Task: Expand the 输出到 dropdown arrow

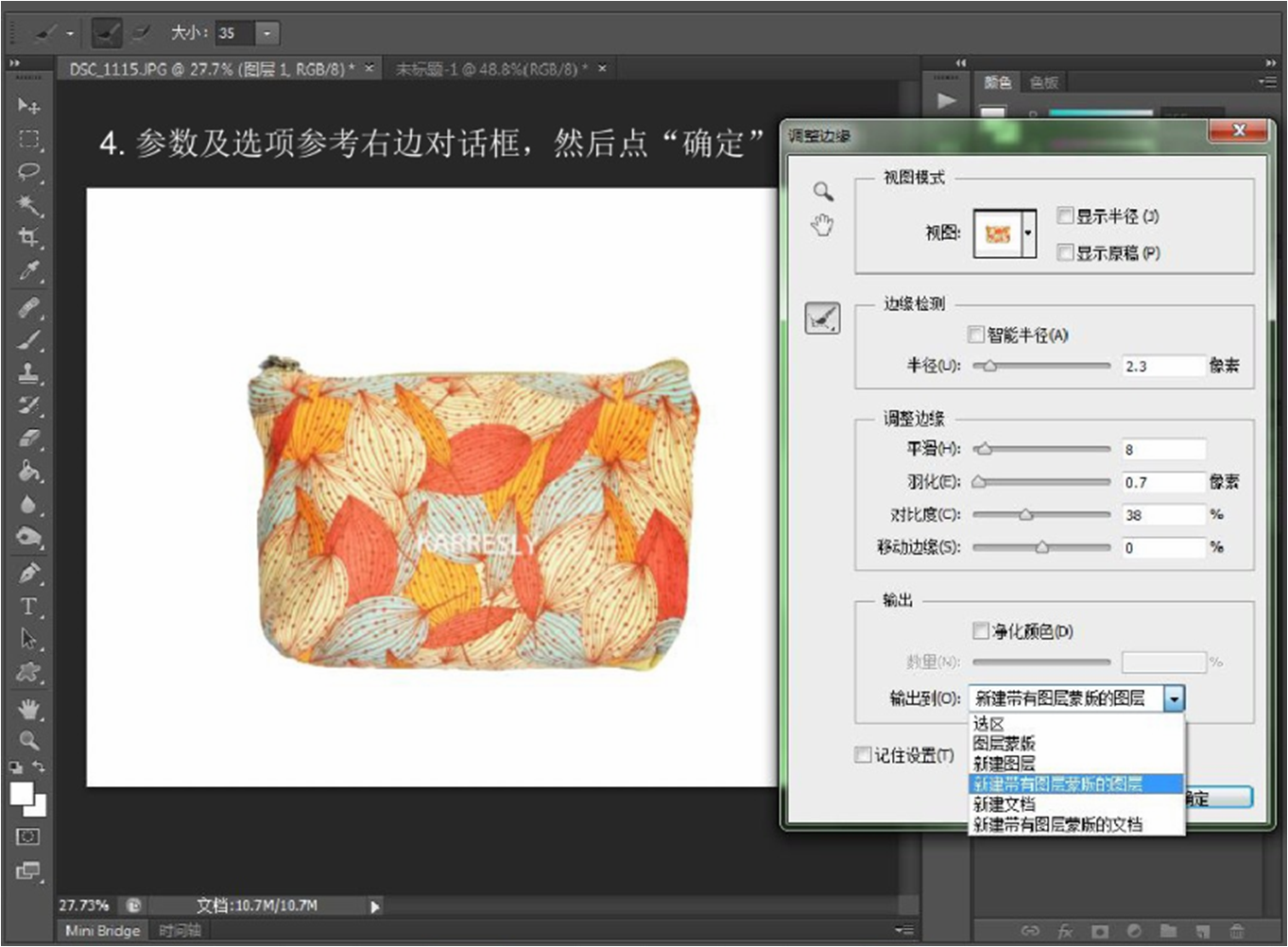Action: click(1174, 699)
